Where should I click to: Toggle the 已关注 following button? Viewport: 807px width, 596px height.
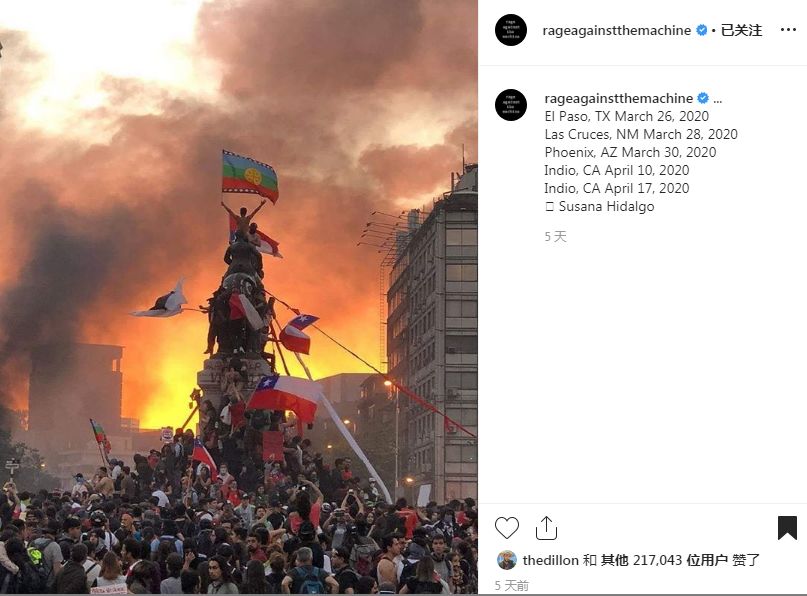coord(741,30)
